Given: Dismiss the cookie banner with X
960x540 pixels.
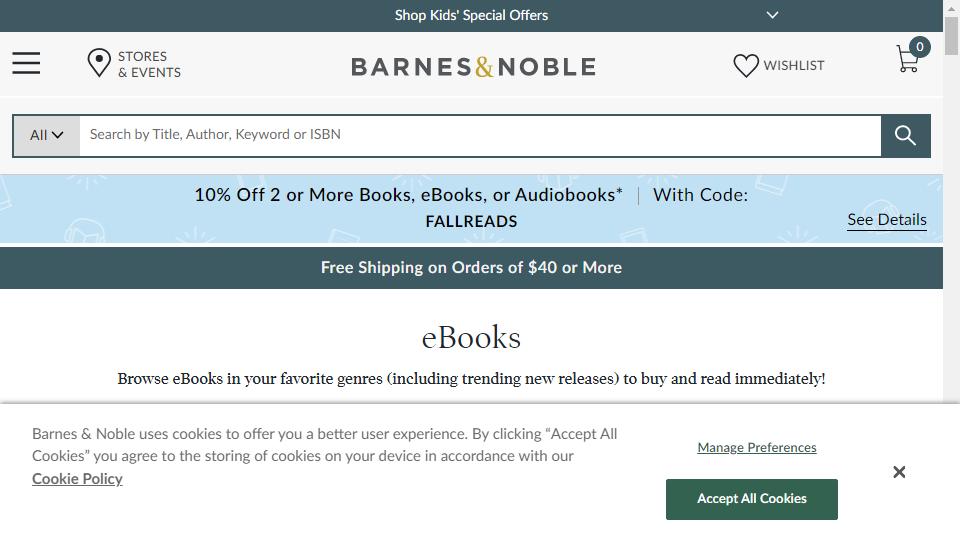Looking at the screenshot, I should [899, 472].
